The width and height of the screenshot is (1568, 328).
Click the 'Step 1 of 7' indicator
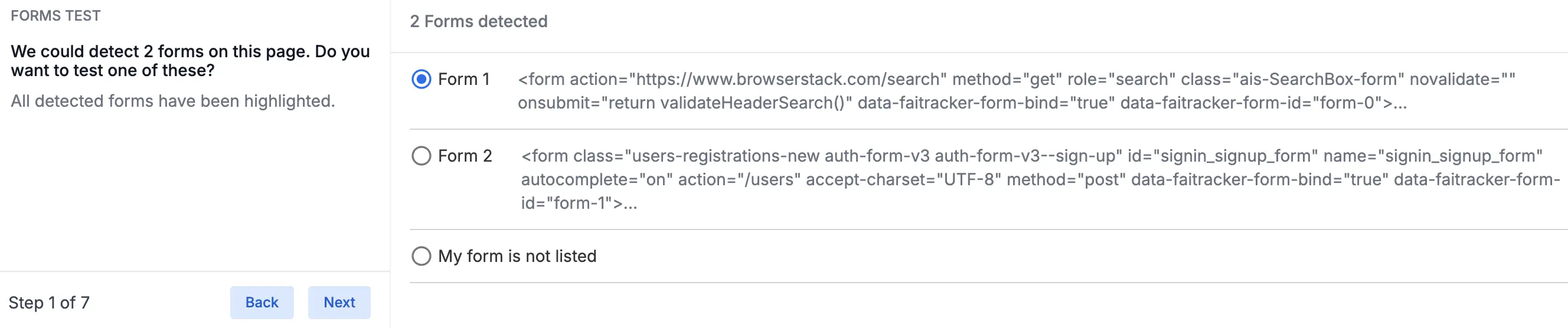pos(48,303)
